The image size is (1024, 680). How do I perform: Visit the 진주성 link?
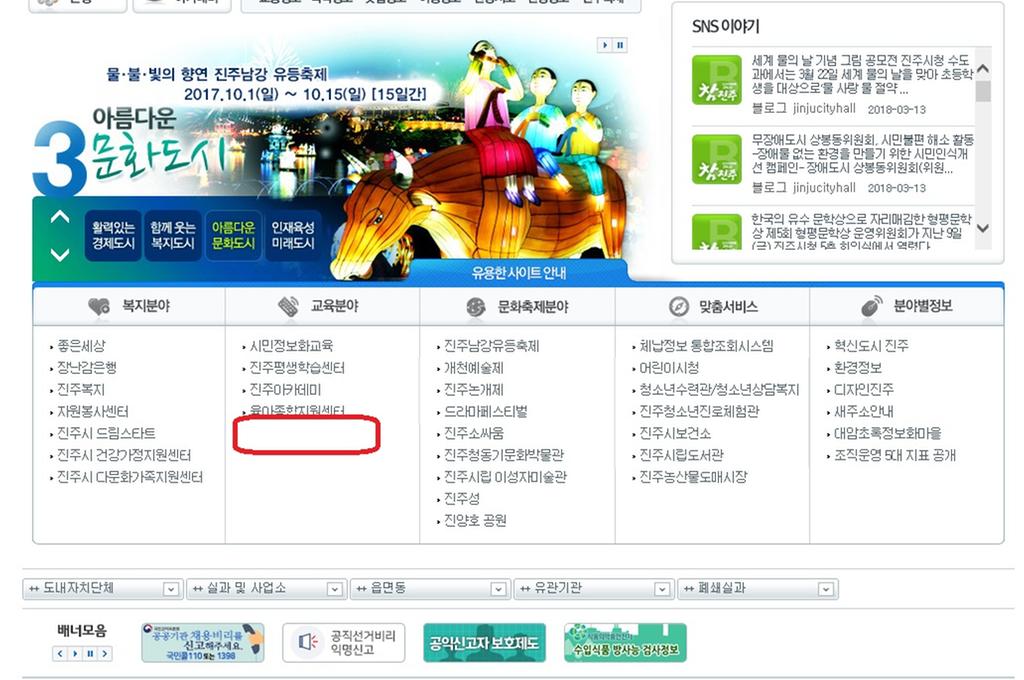(x=462, y=498)
